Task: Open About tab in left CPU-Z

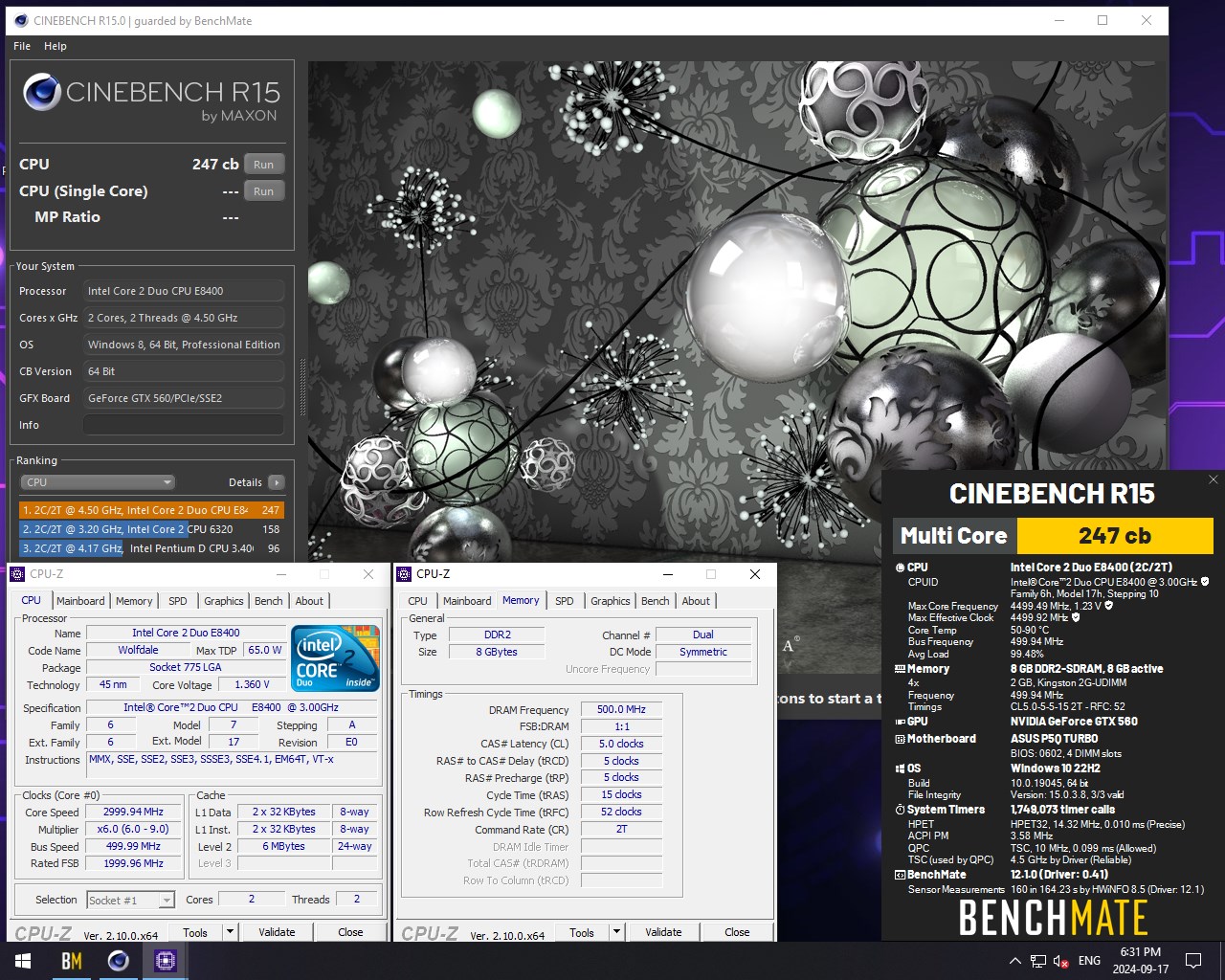Action: pos(309,601)
